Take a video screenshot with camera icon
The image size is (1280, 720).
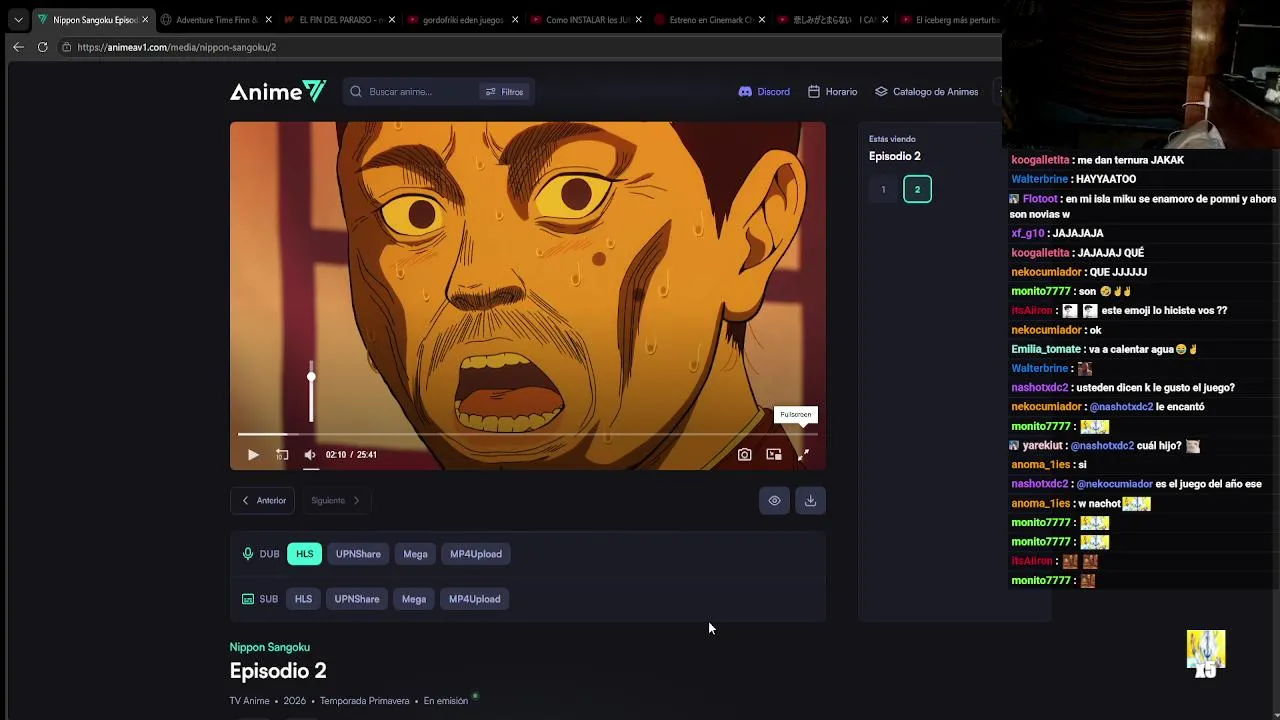point(745,455)
